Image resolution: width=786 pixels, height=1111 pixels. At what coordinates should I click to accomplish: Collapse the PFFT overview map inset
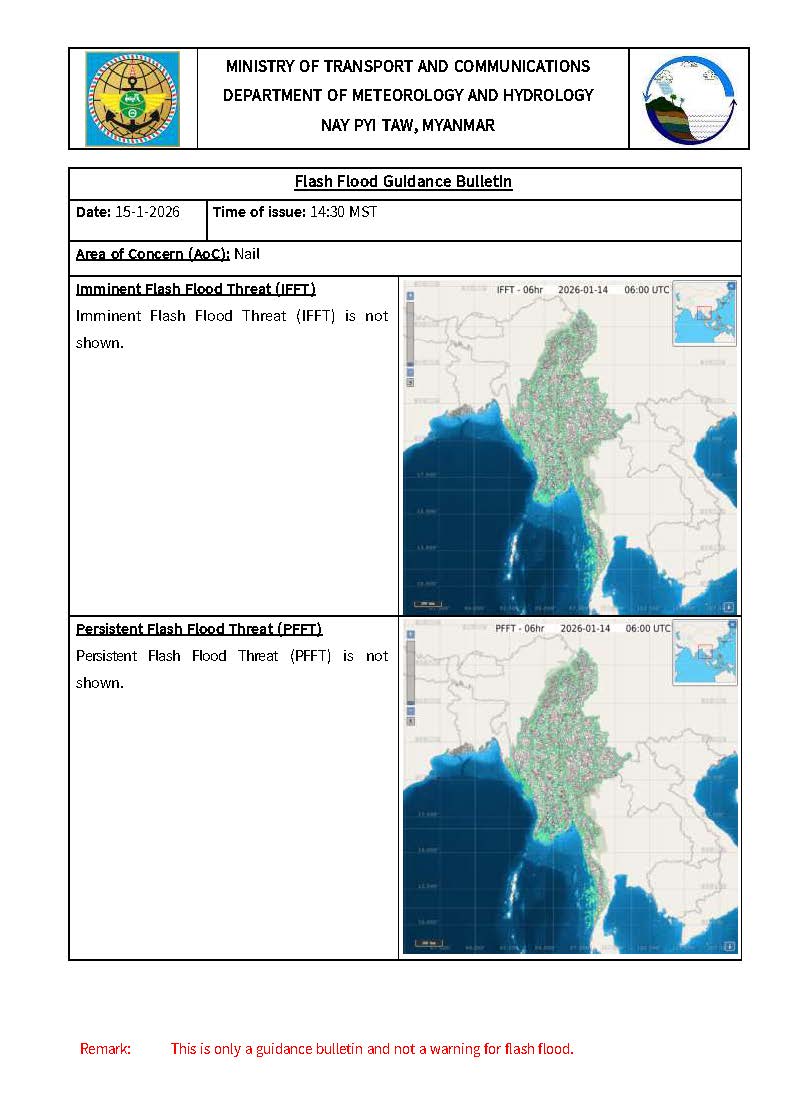click(731, 625)
